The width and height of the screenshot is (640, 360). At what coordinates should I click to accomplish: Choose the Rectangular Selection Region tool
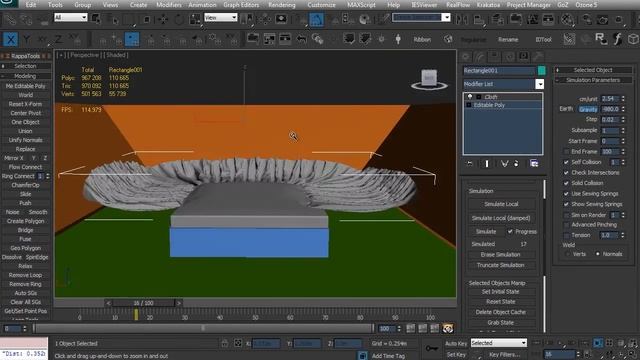pos(130,19)
